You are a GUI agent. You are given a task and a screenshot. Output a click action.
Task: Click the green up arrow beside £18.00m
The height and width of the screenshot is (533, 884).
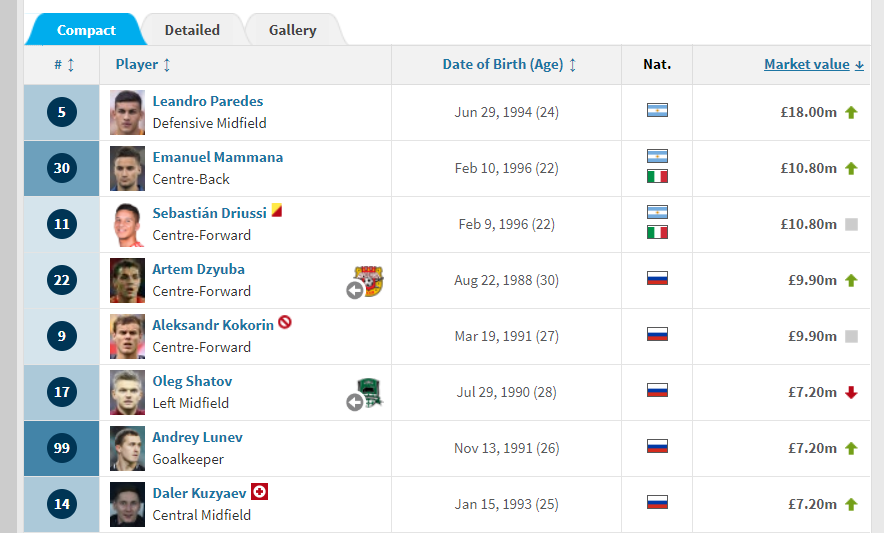point(851,113)
